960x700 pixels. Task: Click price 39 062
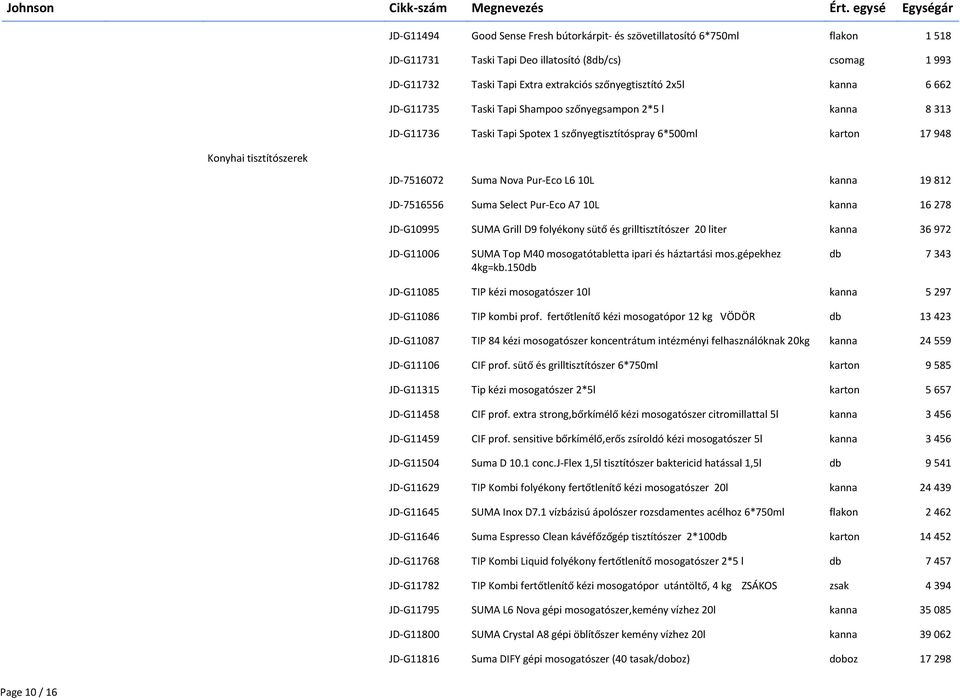coord(936,634)
